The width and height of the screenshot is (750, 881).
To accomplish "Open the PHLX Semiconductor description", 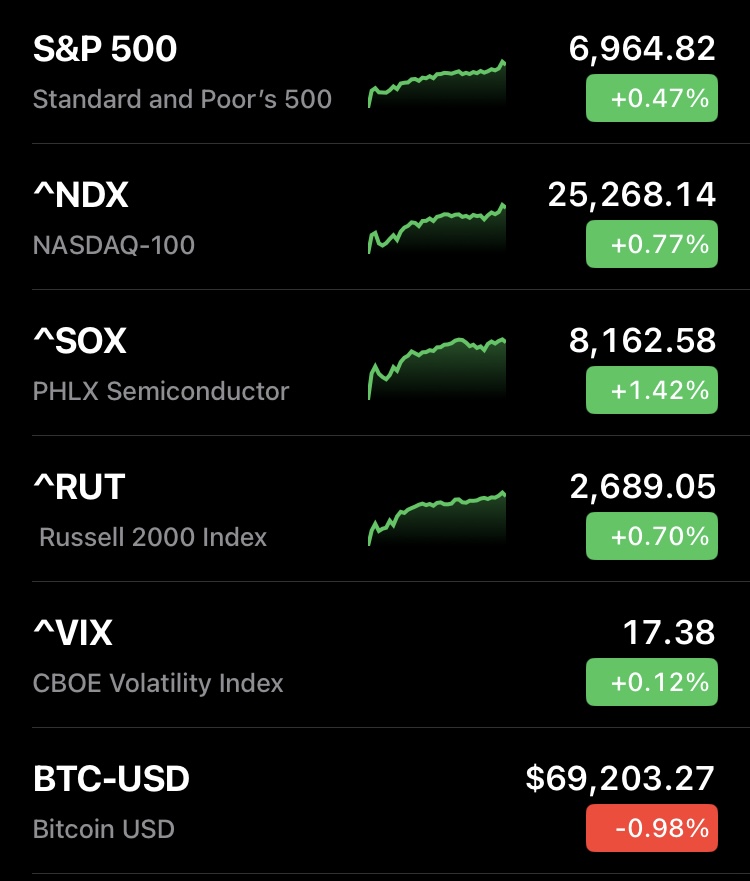I will coord(161,391).
